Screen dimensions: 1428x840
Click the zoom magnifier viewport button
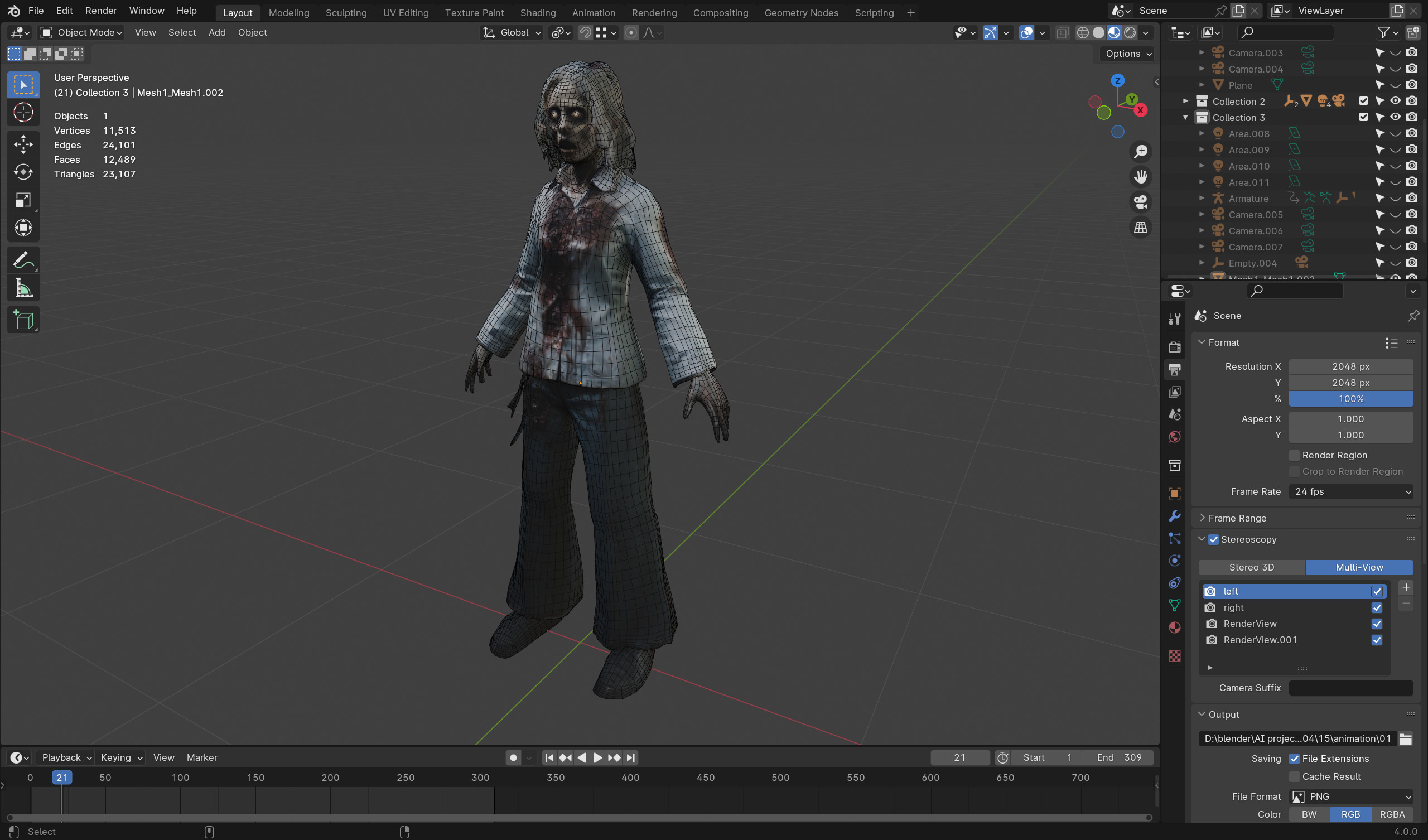[x=1140, y=151]
